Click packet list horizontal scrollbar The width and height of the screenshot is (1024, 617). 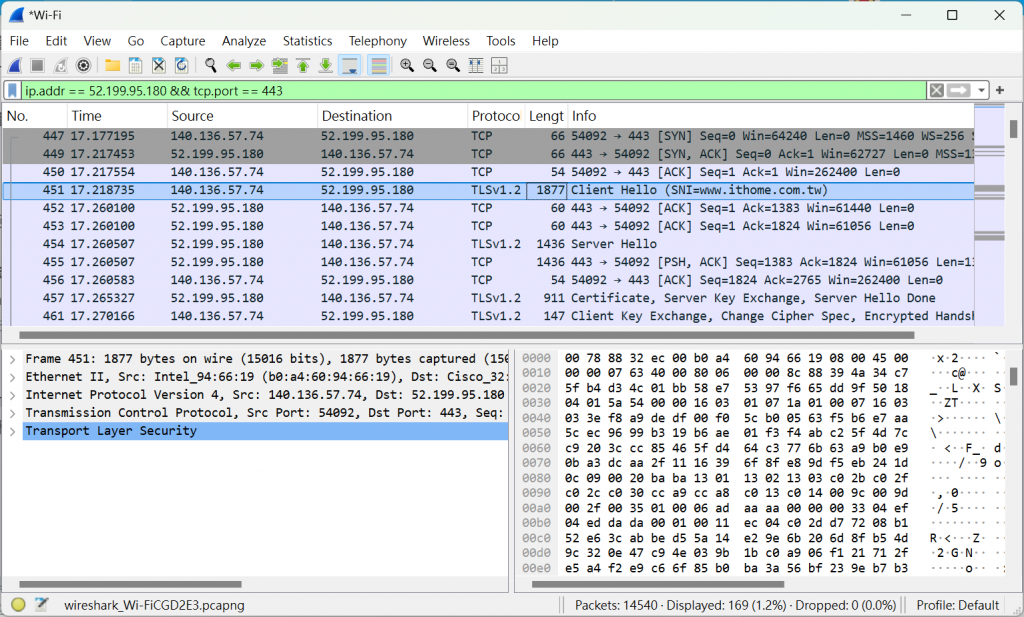[467, 335]
